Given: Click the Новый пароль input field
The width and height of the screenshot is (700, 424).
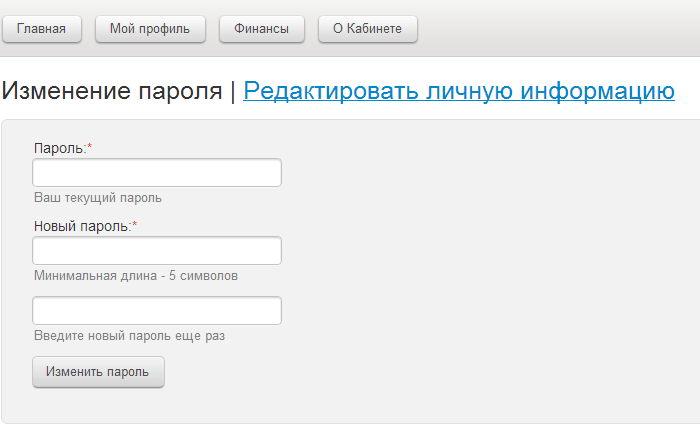Looking at the screenshot, I should [157, 251].
